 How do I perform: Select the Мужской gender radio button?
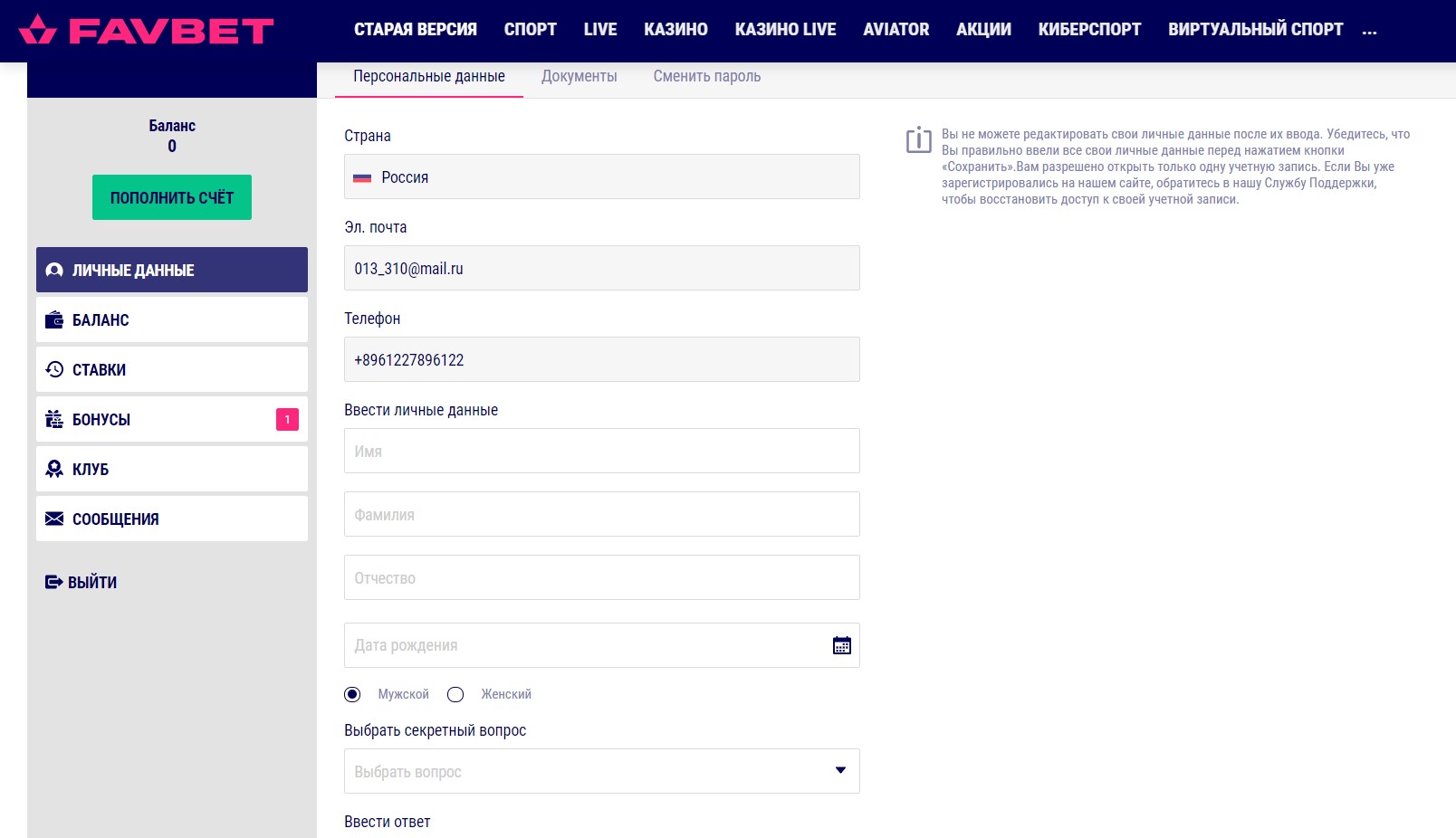[x=352, y=694]
